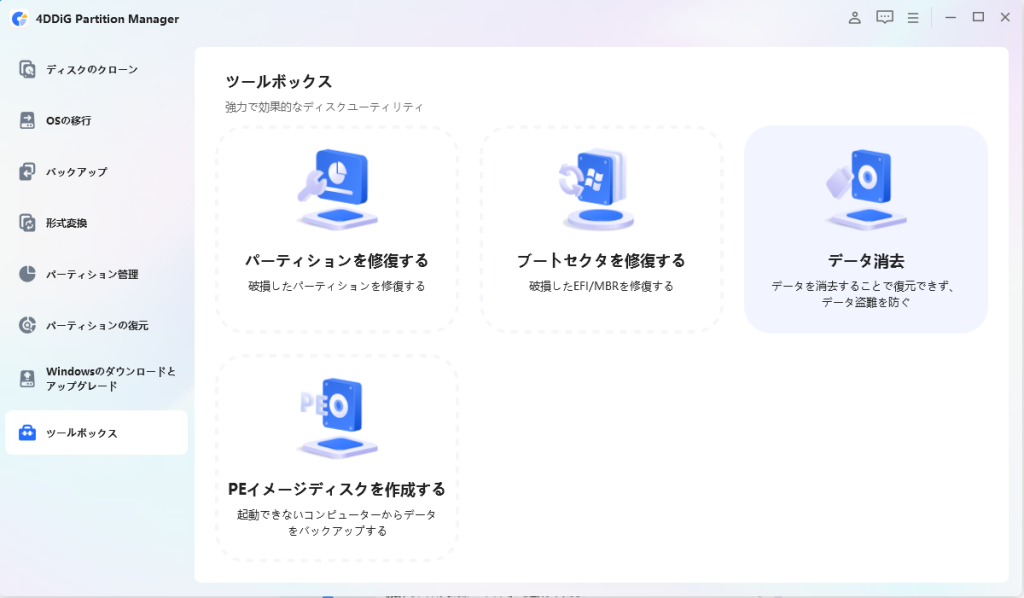Viewport: 1024px width, 598px height.
Task: Click the toolbox briefcase icon
Action: pyautogui.click(x=28, y=433)
